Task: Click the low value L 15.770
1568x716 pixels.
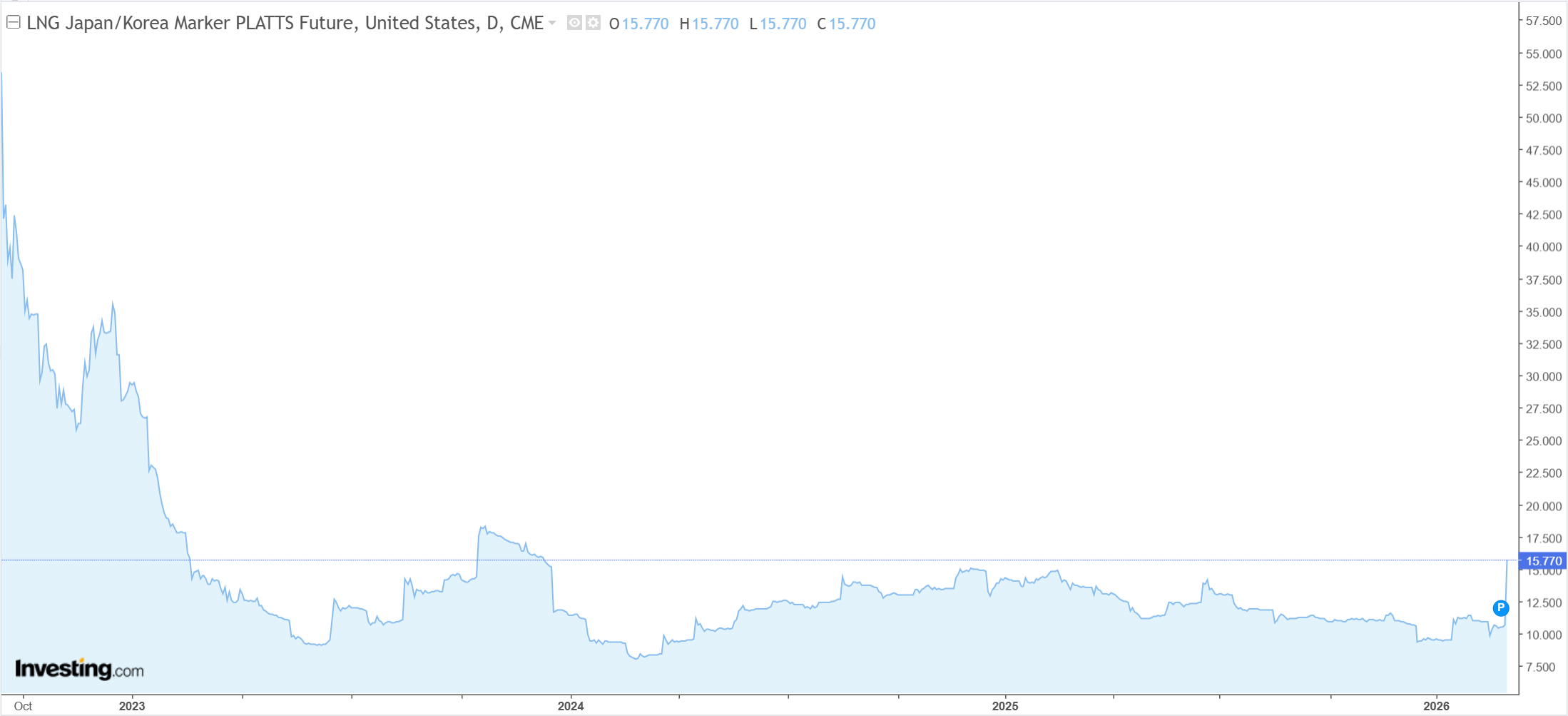Action: (x=778, y=24)
